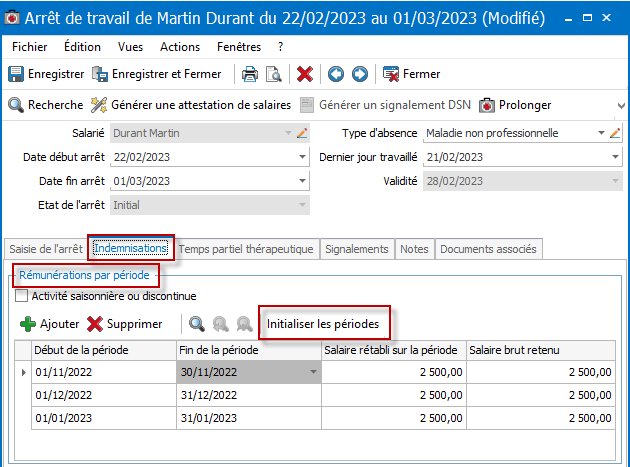Click the Fermer window icon

[x=391, y=74]
